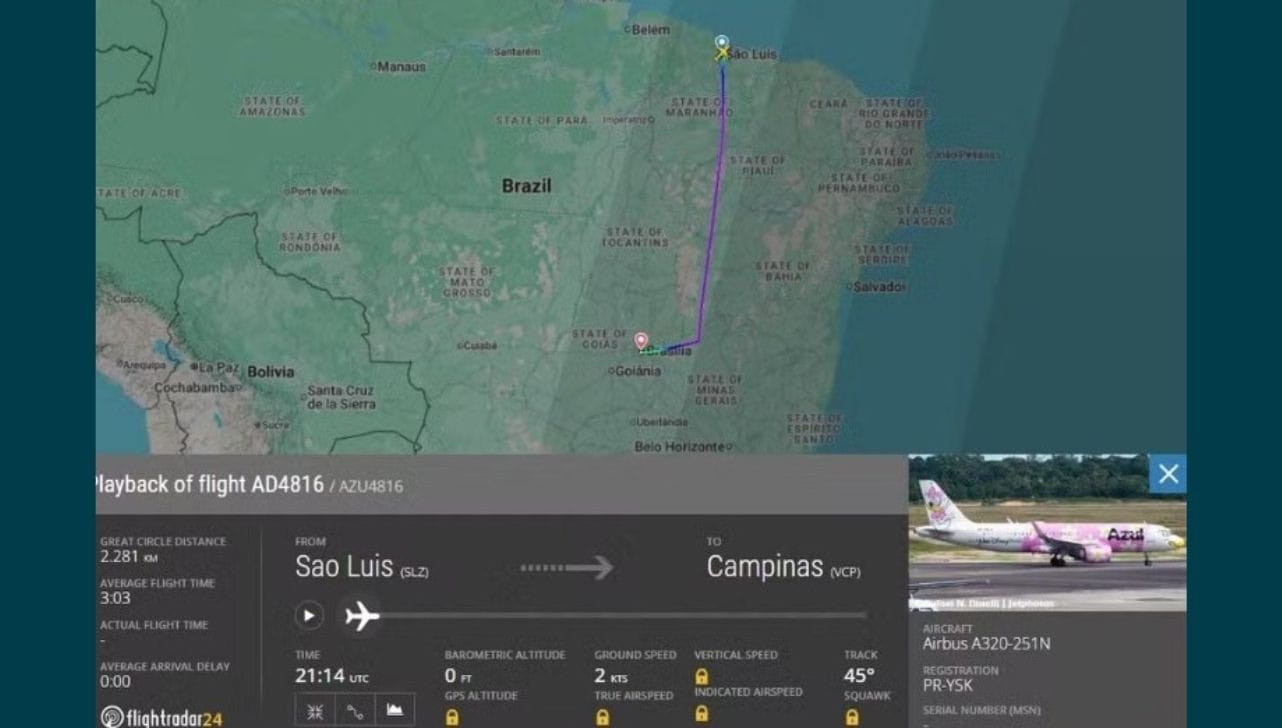Click the red Brasilia location pin
The image size is (1282, 728).
pyautogui.click(x=641, y=341)
